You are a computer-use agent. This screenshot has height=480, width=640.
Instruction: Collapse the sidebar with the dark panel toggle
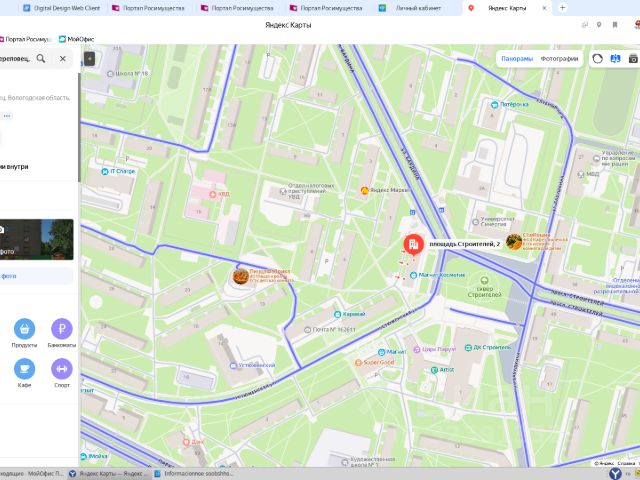pyautogui.click(x=89, y=59)
